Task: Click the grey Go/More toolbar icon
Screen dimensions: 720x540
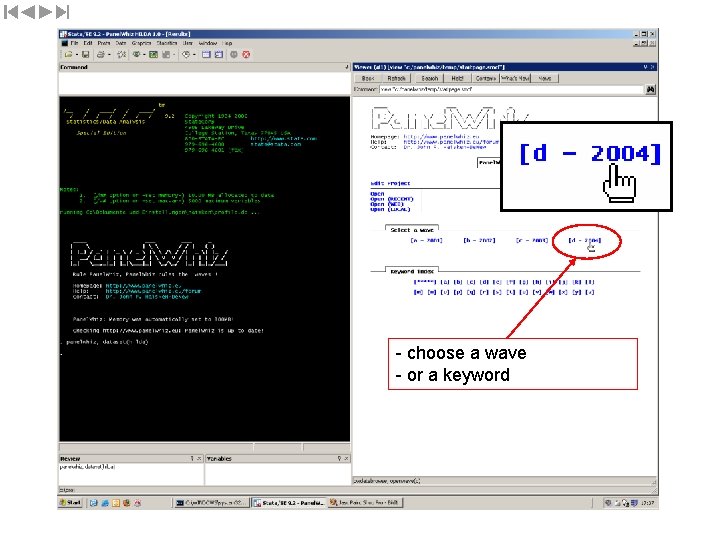Action: 234,55
